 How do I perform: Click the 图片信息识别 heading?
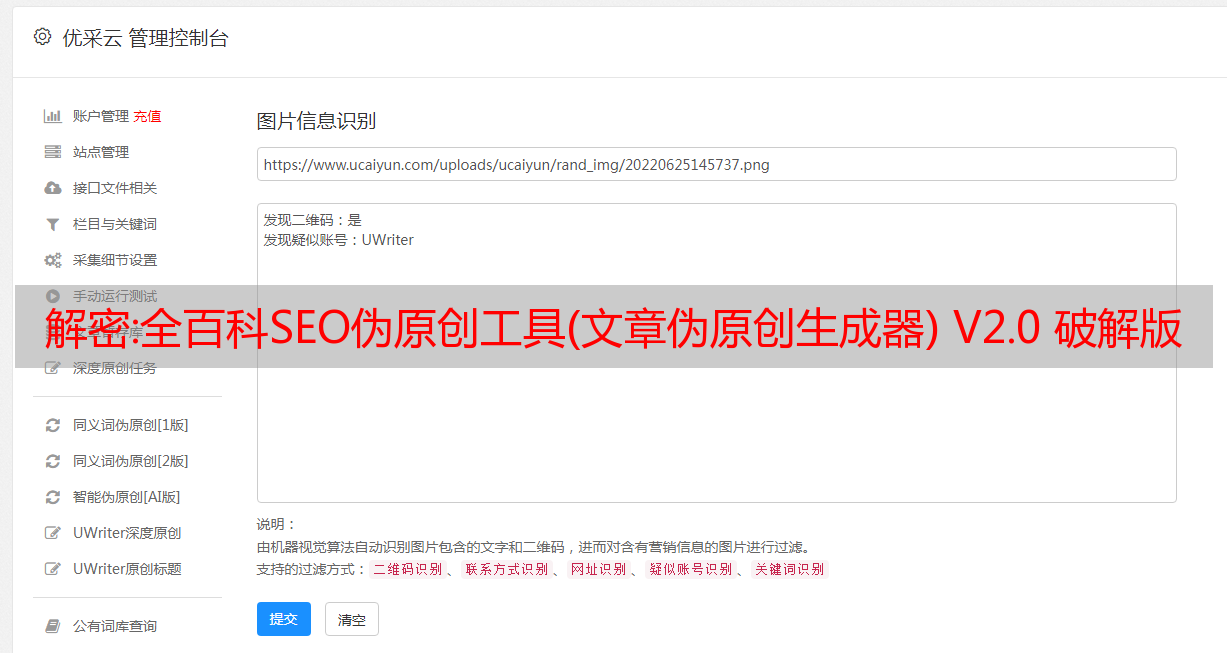click(316, 121)
